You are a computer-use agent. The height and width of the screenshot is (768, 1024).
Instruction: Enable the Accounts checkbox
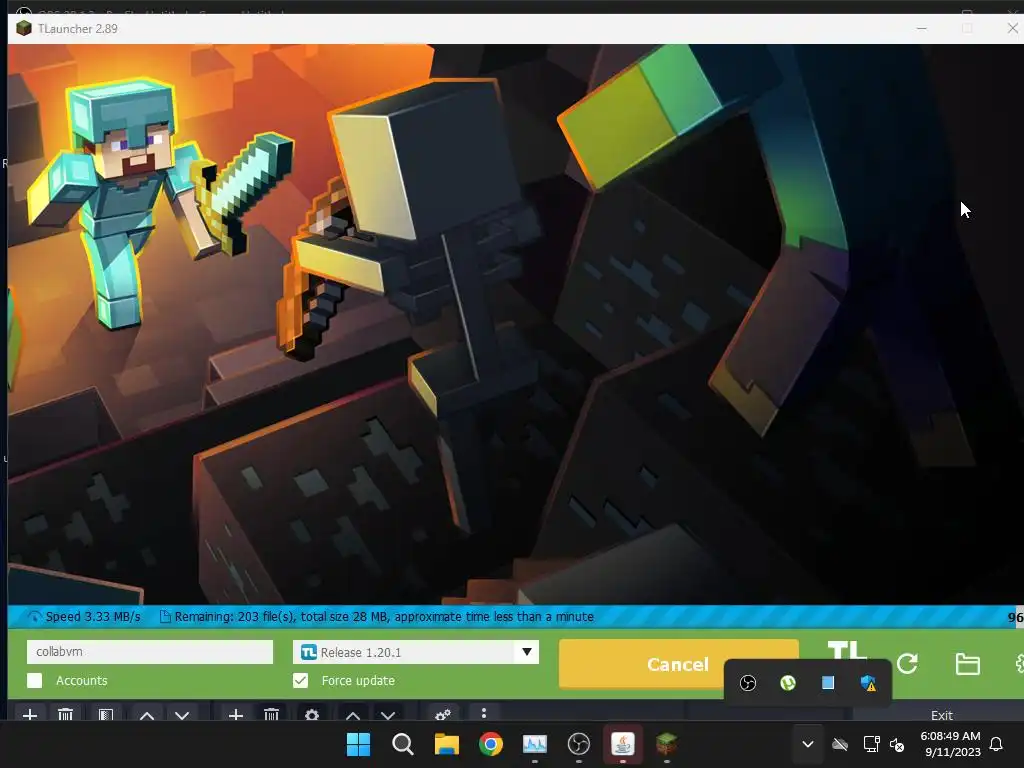(x=35, y=680)
